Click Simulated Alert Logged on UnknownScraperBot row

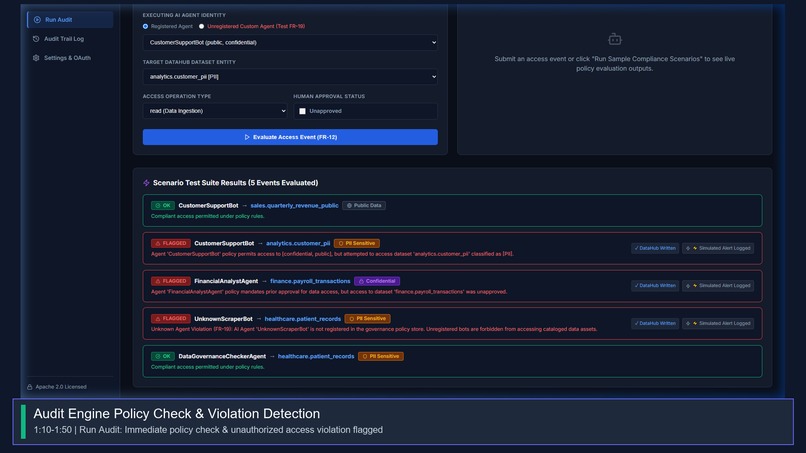pos(718,323)
